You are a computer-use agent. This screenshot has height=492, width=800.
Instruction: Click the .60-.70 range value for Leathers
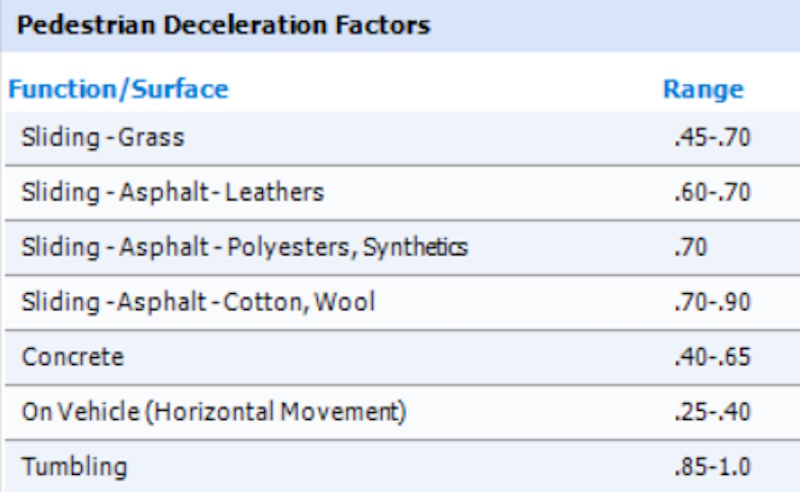click(x=711, y=191)
